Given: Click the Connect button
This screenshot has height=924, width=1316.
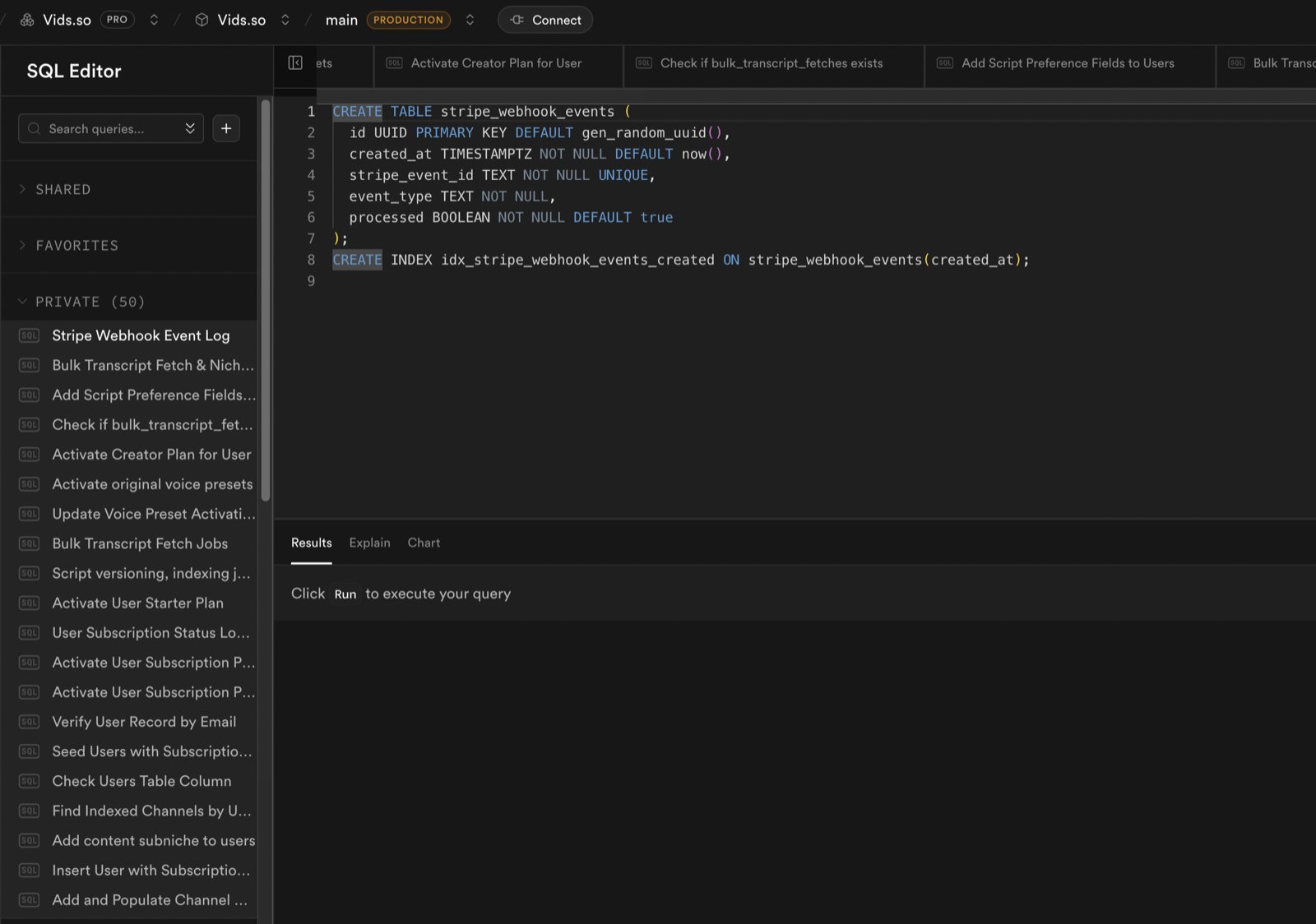Looking at the screenshot, I should click(545, 20).
